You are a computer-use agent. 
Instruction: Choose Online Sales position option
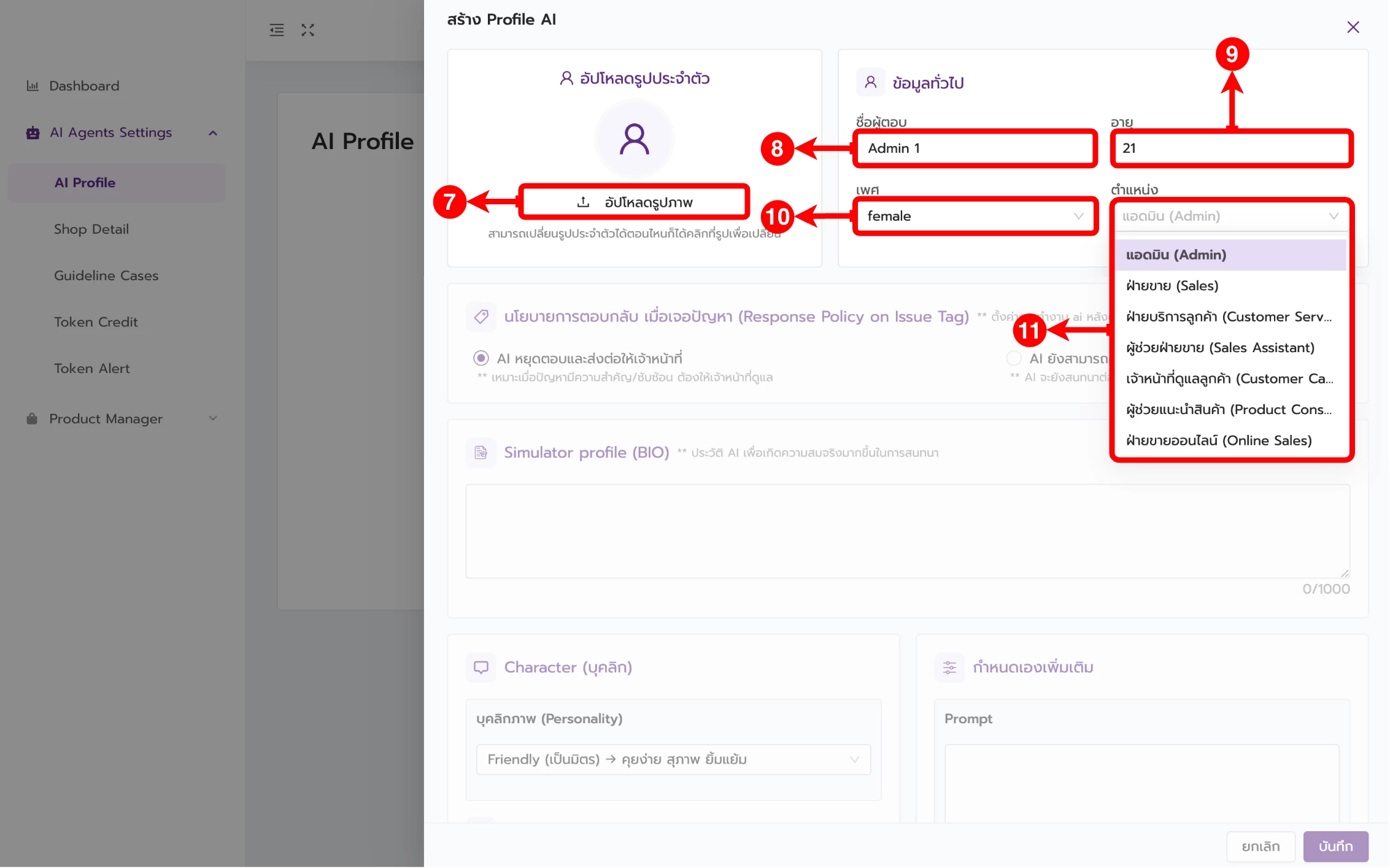(x=1219, y=440)
